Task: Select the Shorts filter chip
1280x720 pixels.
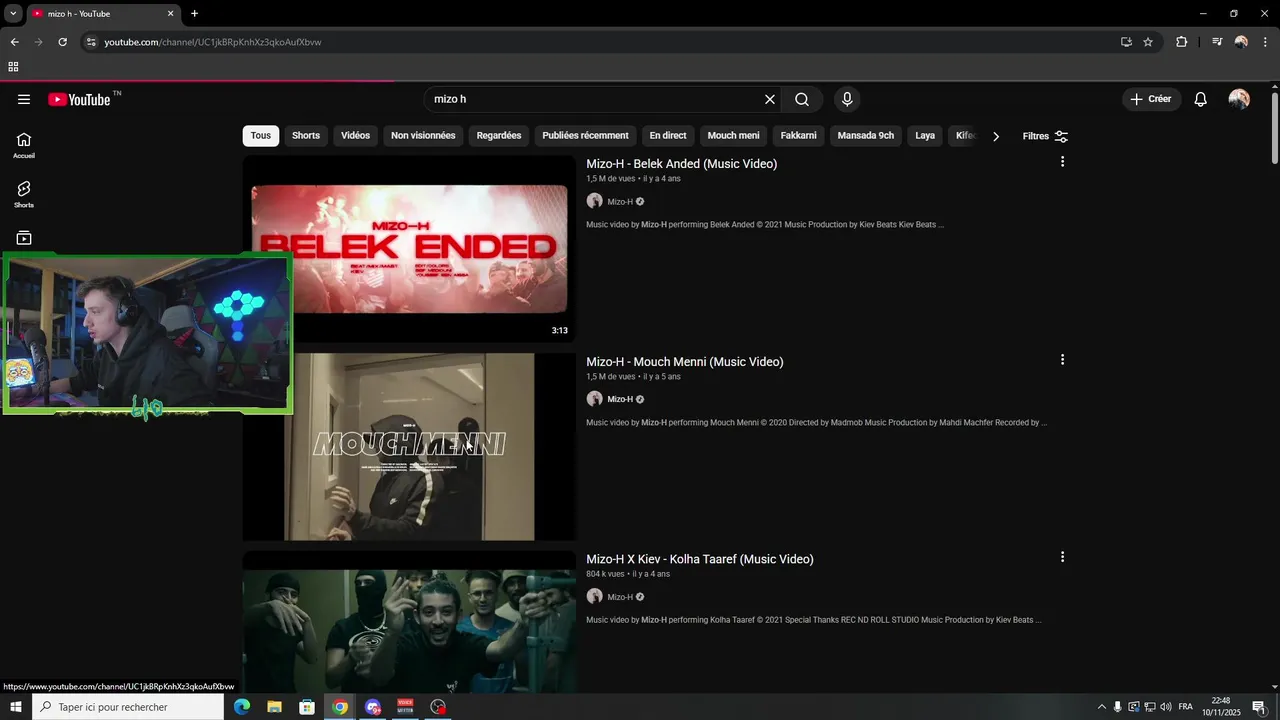Action: point(306,136)
